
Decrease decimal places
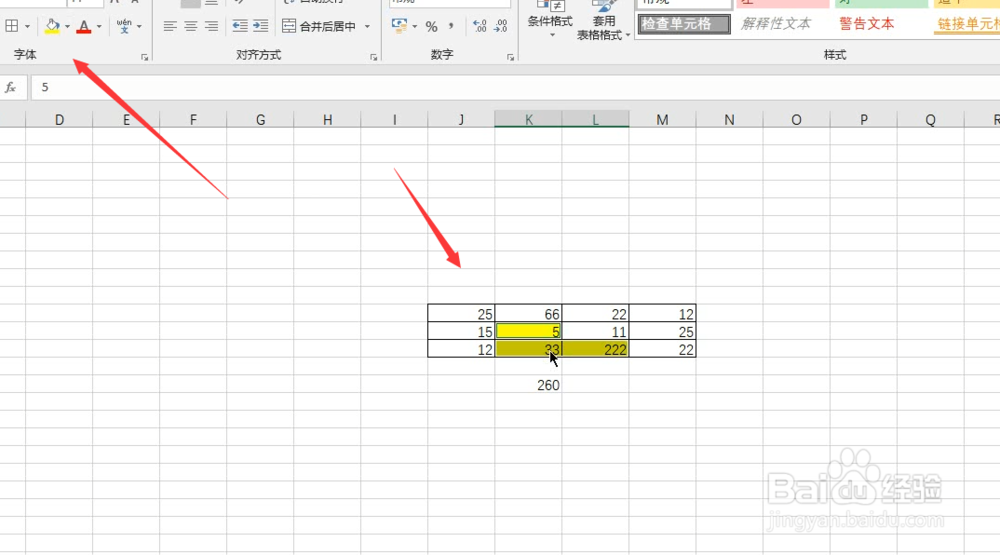click(501, 26)
